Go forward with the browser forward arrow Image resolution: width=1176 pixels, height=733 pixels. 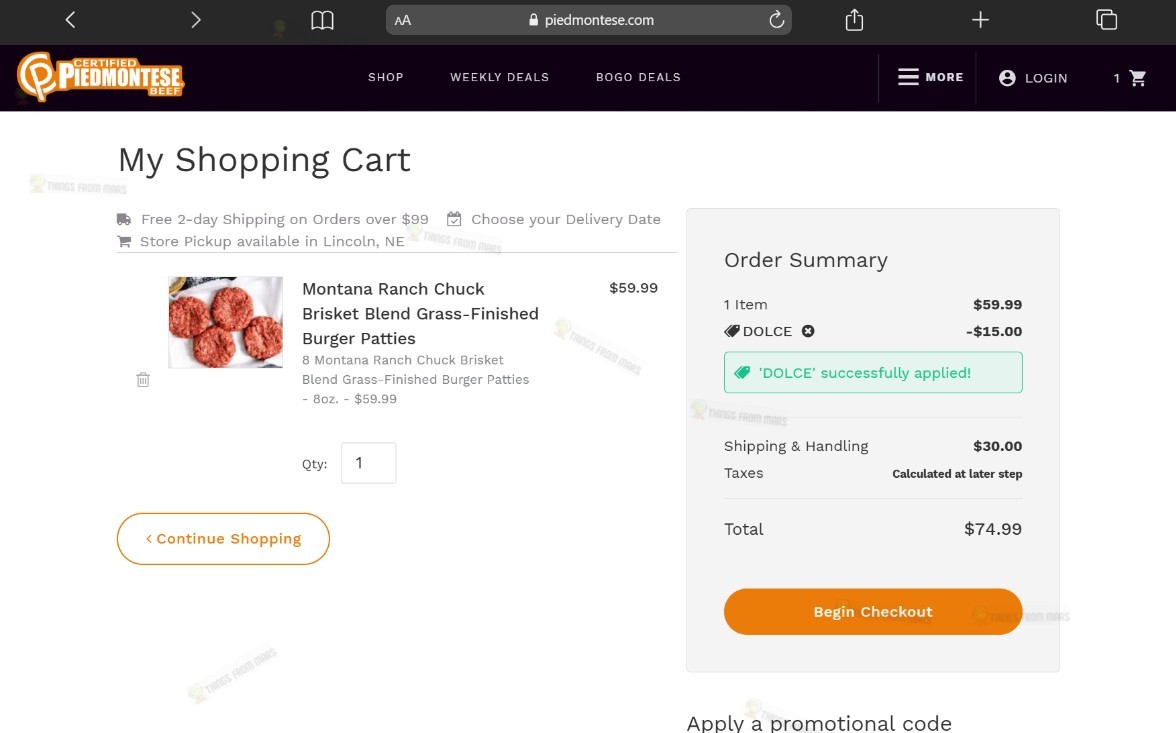click(196, 20)
